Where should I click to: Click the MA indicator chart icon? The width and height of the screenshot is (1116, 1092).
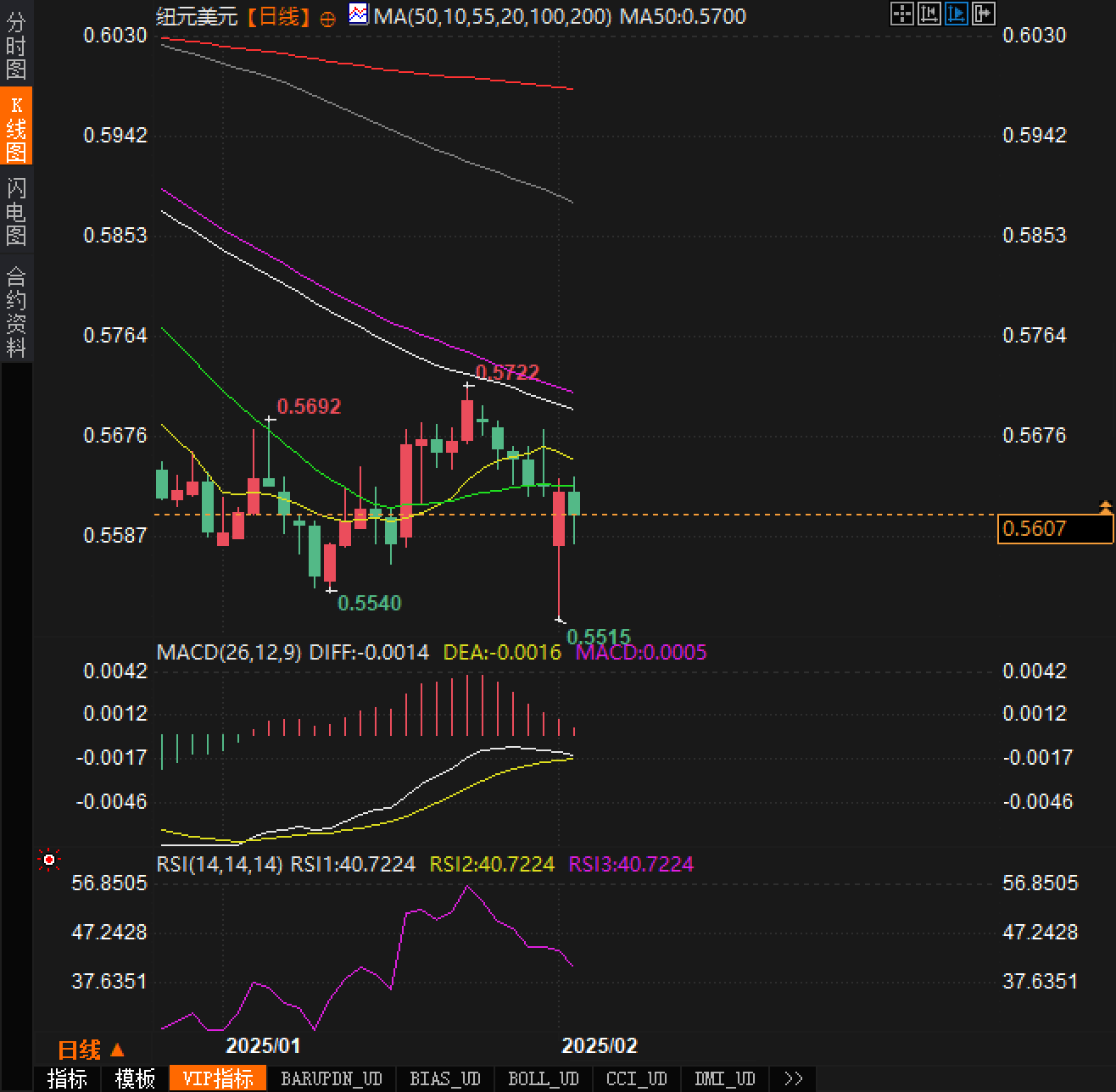[x=359, y=14]
